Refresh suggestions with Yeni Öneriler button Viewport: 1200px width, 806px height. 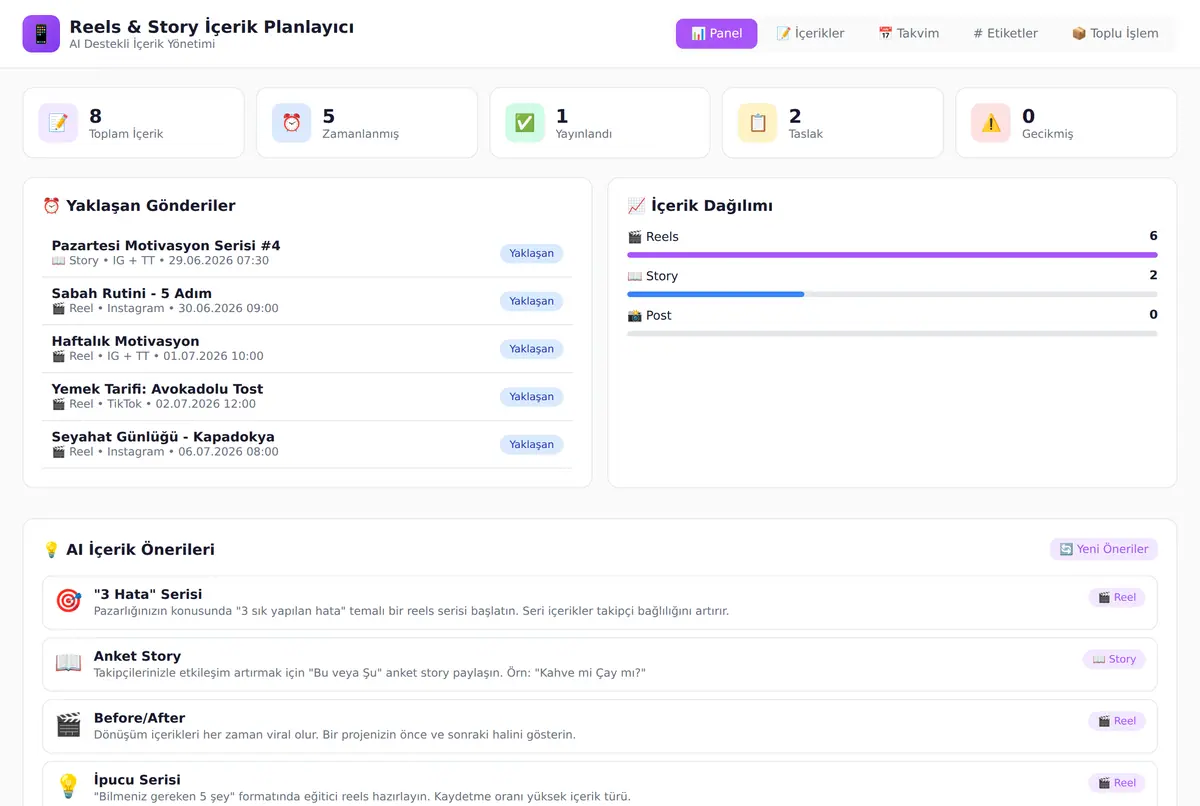pos(1104,549)
